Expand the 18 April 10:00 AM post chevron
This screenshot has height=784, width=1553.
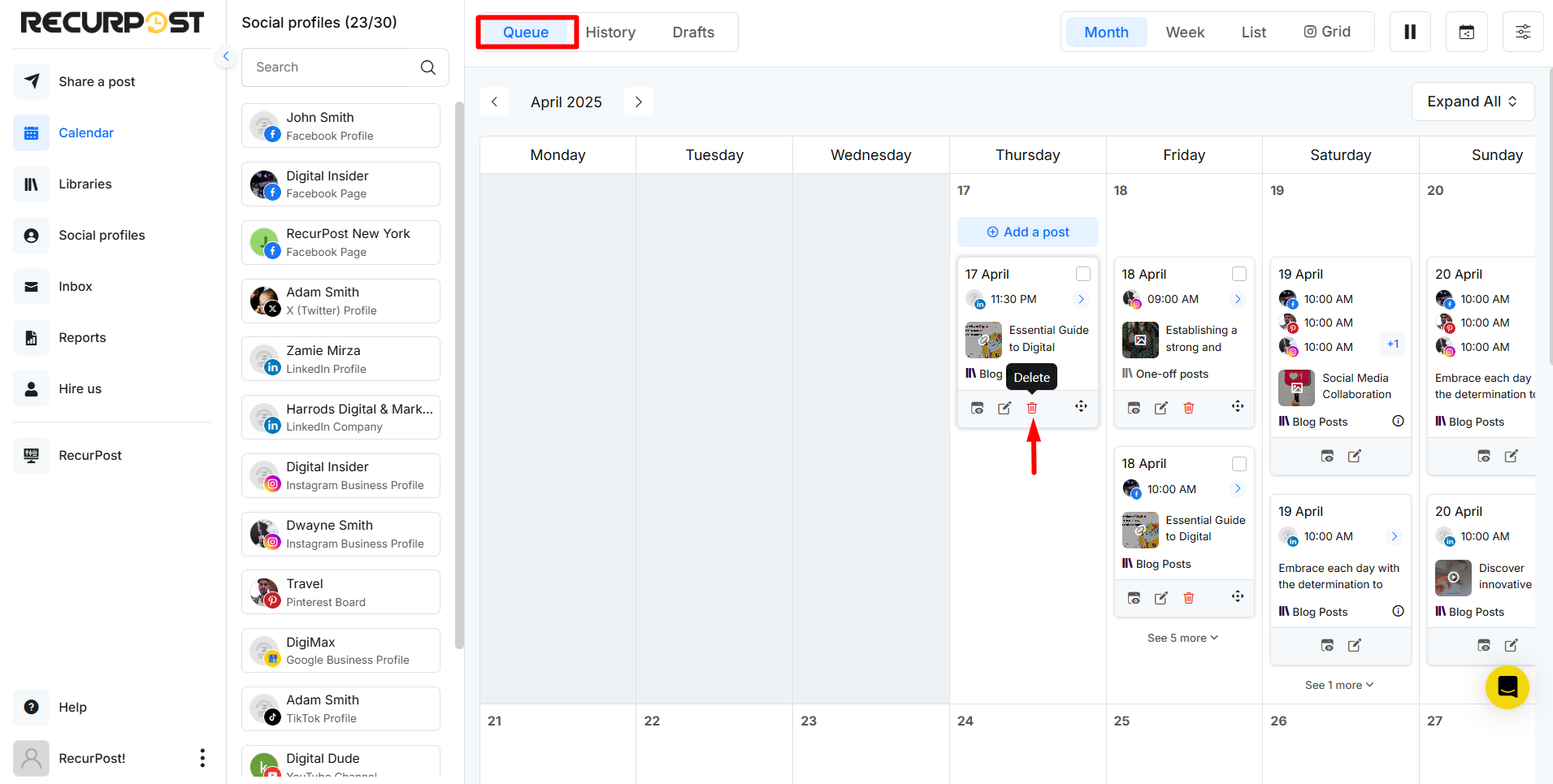pyautogui.click(x=1238, y=488)
